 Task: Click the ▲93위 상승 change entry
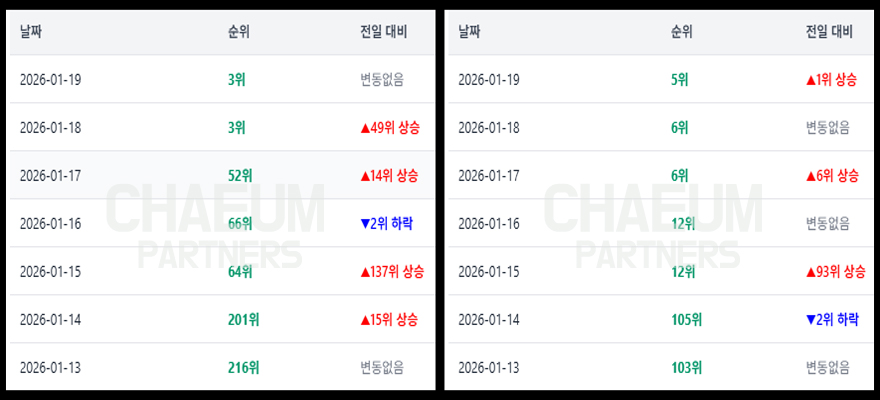[x=833, y=271]
